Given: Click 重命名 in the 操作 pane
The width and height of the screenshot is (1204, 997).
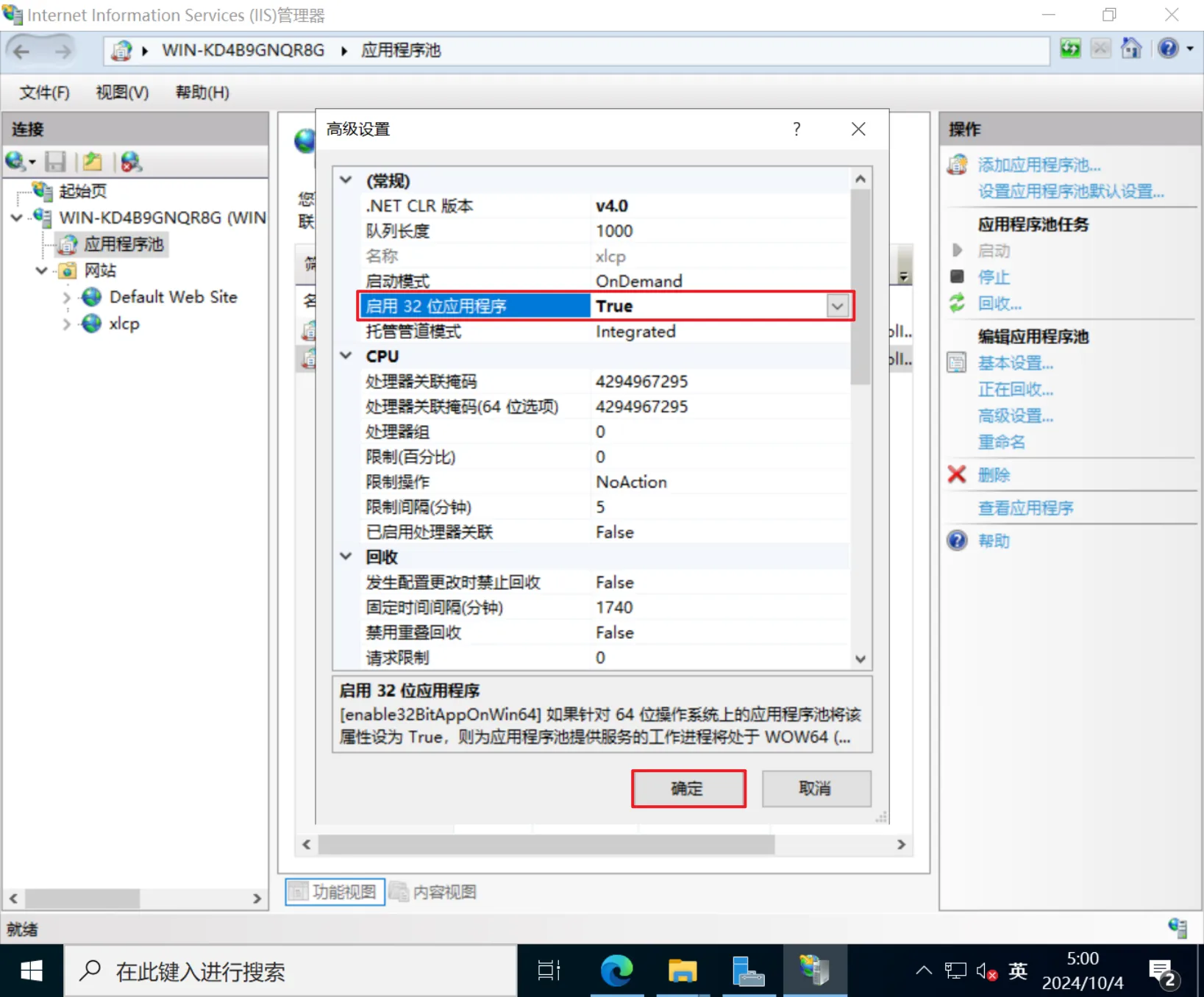Looking at the screenshot, I should click(1001, 442).
